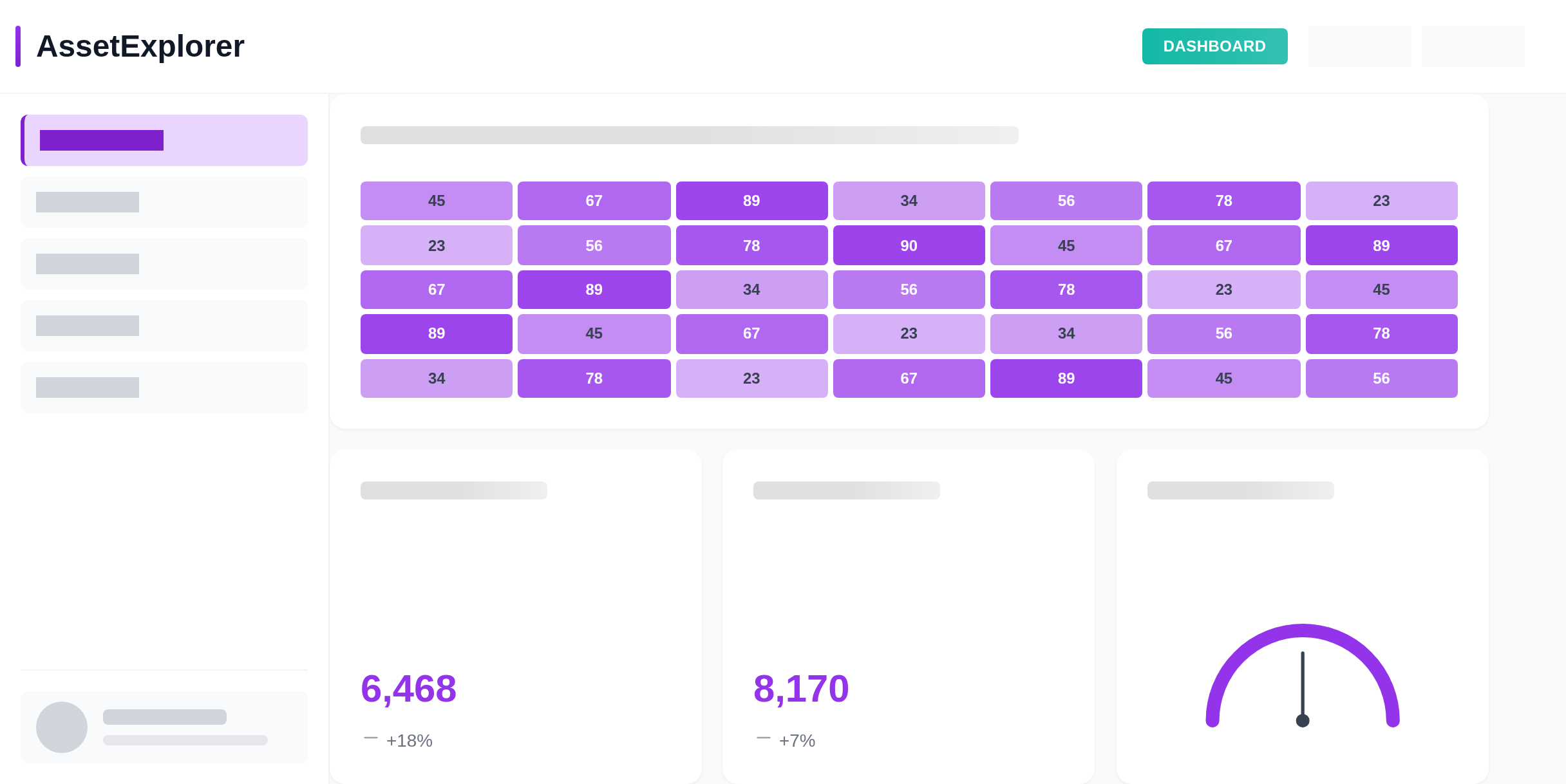Click the AssetExplorer logo title
The image size is (1566, 784).
coord(140,46)
